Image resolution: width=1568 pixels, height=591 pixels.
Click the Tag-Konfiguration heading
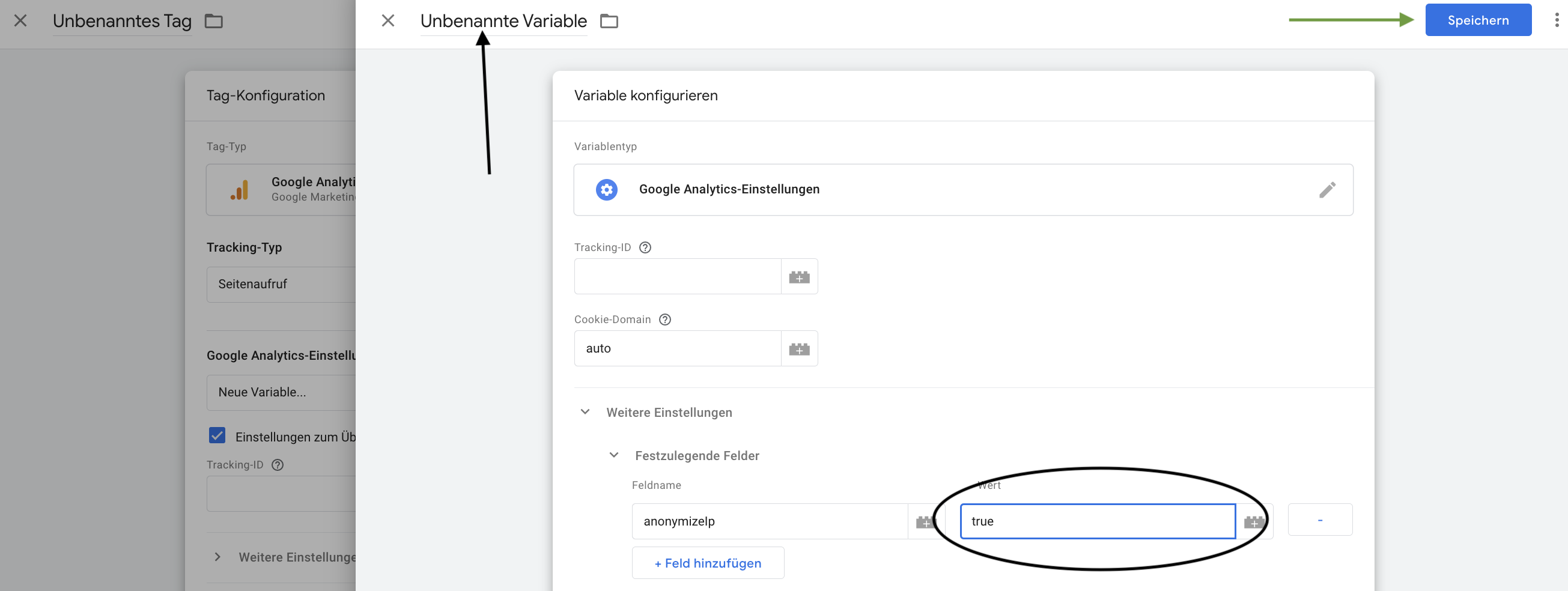[x=266, y=95]
